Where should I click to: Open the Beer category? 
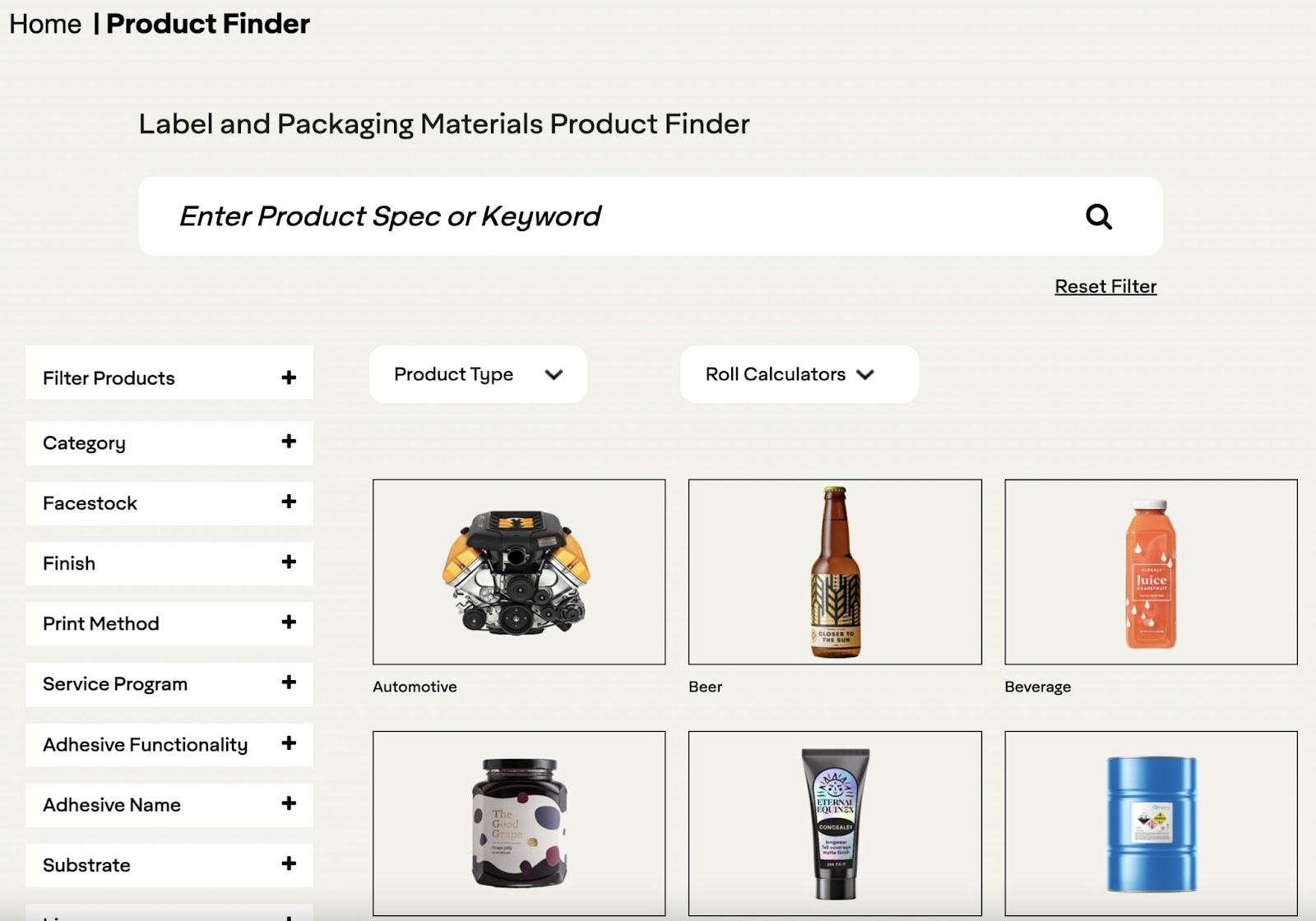point(834,572)
